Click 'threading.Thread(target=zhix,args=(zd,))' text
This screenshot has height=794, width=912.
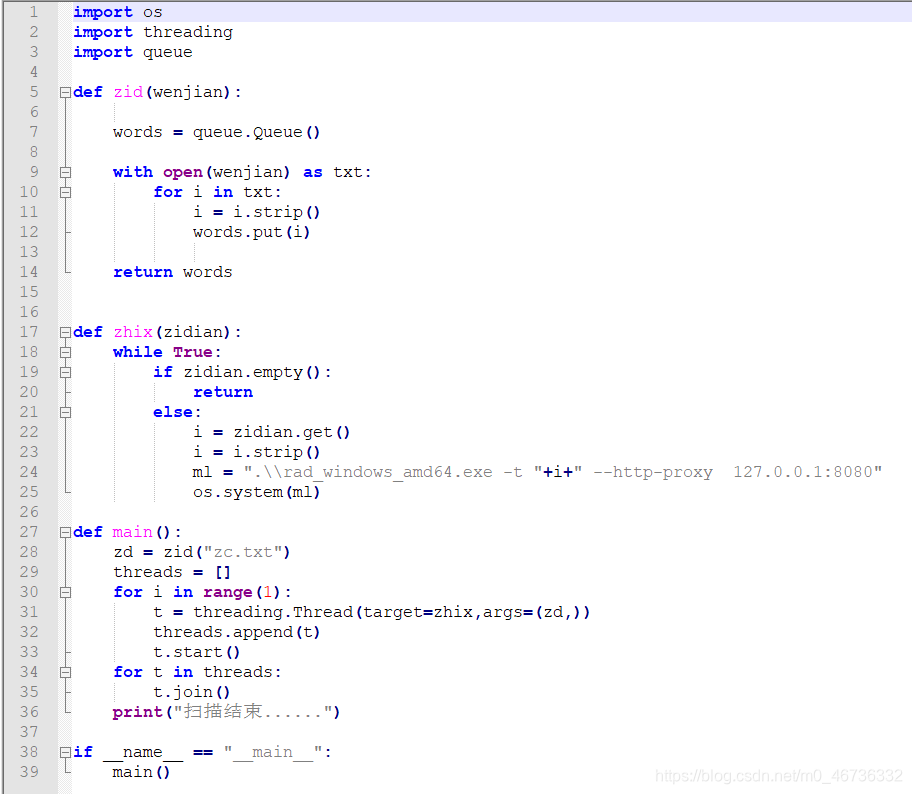391,613
